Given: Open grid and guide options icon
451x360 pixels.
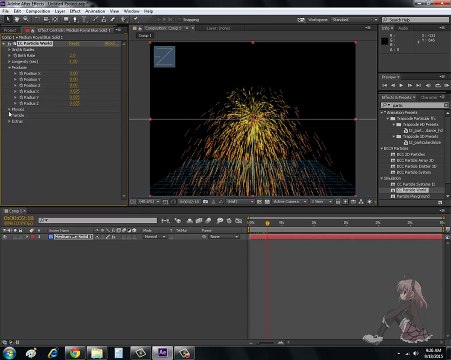Looking at the screenshot, I should pos(165,202).
